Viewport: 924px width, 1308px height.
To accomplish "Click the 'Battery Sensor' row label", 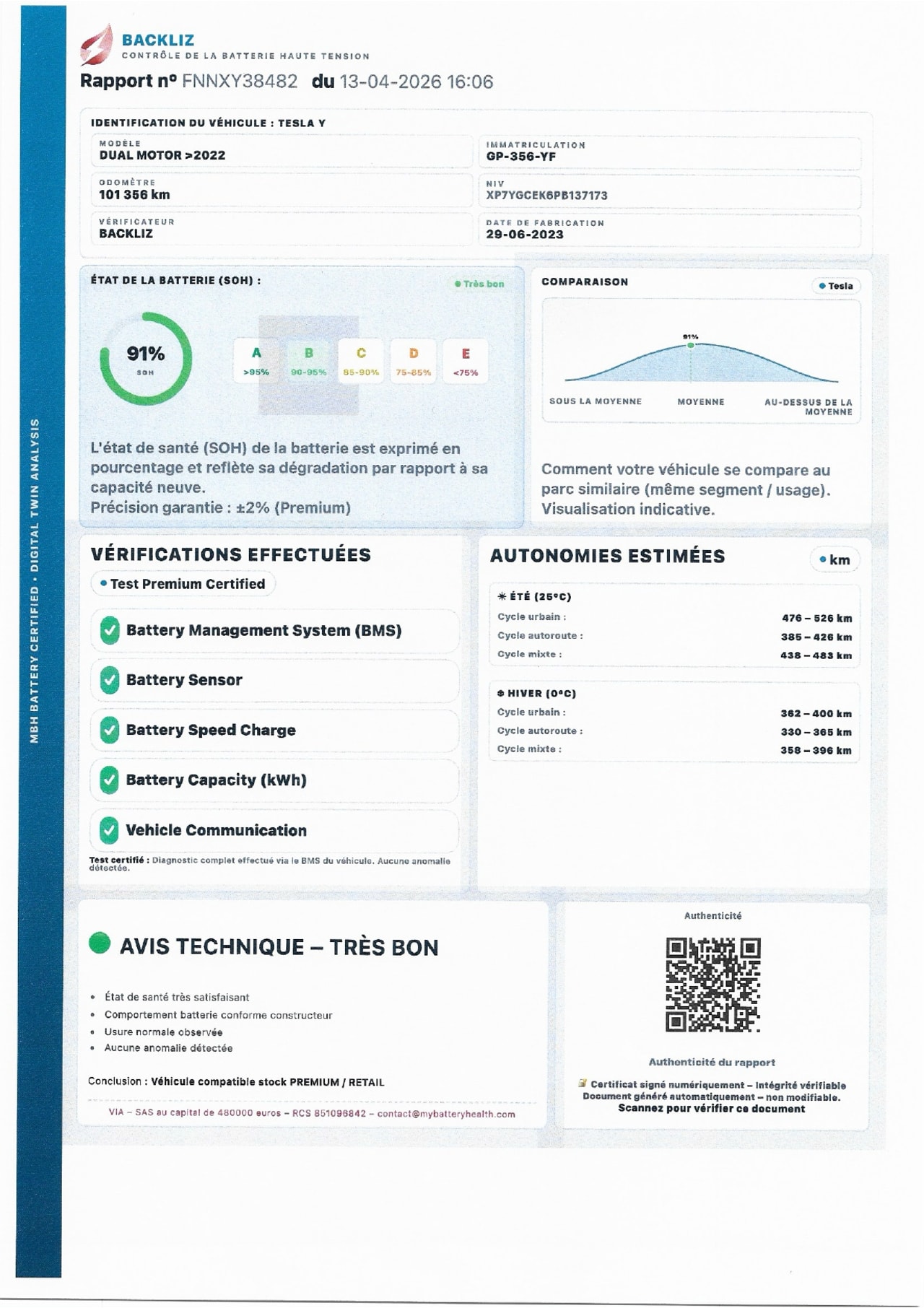I will tap(184, 680).
